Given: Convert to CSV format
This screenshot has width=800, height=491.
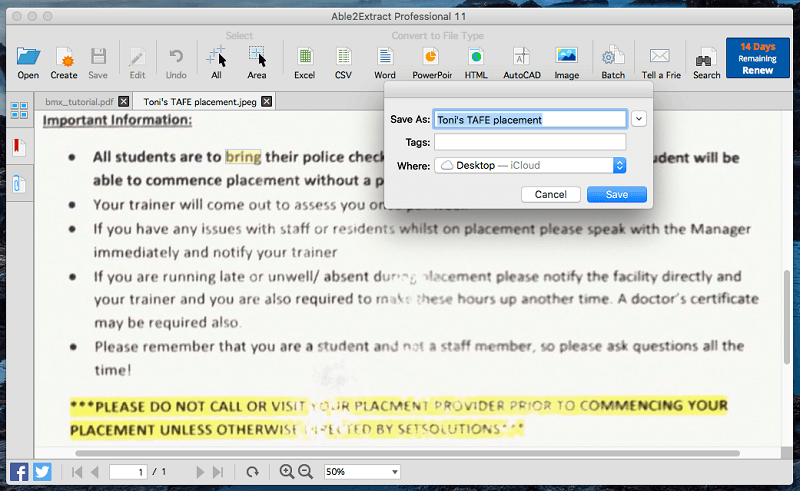Looking at the screenshot, I should (x=343, y=63).
